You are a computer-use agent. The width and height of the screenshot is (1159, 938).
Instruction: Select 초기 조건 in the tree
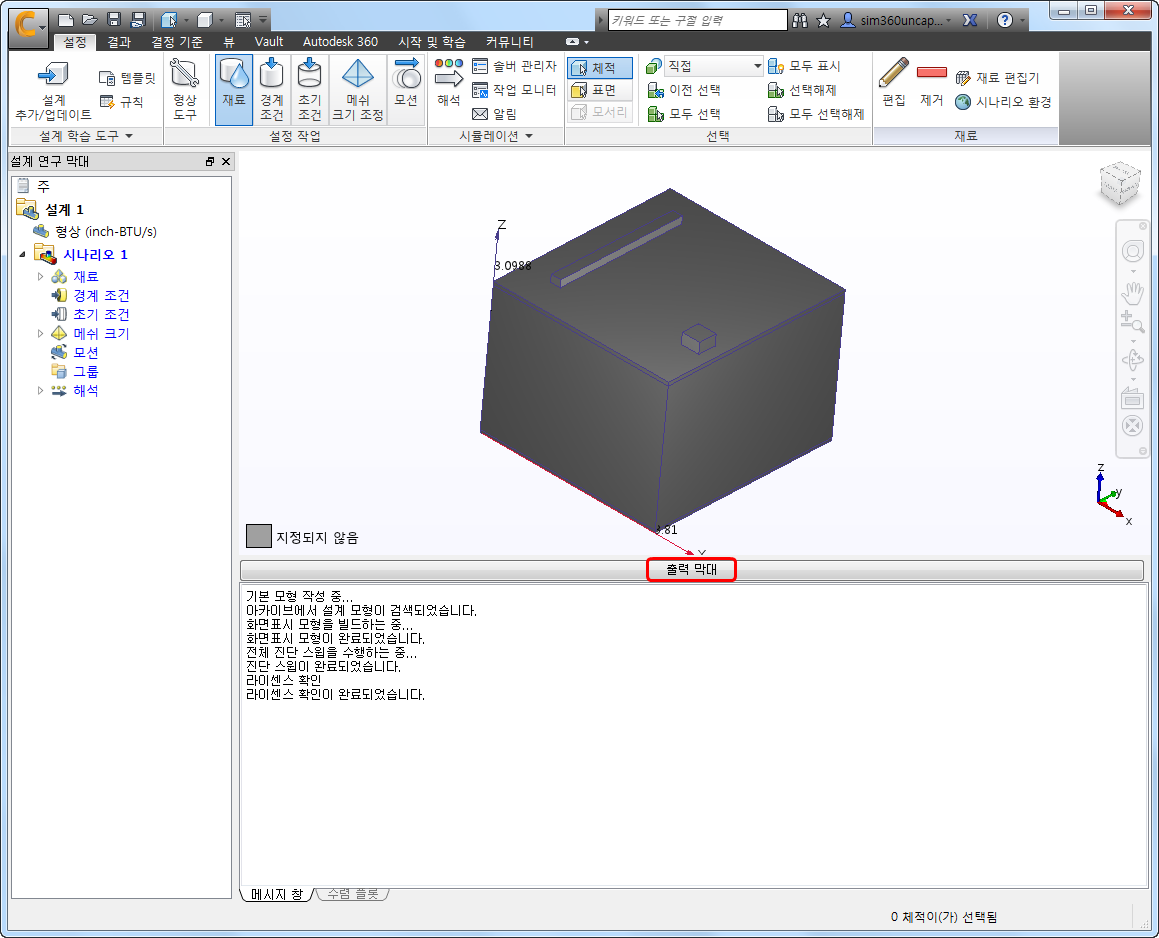101,314
